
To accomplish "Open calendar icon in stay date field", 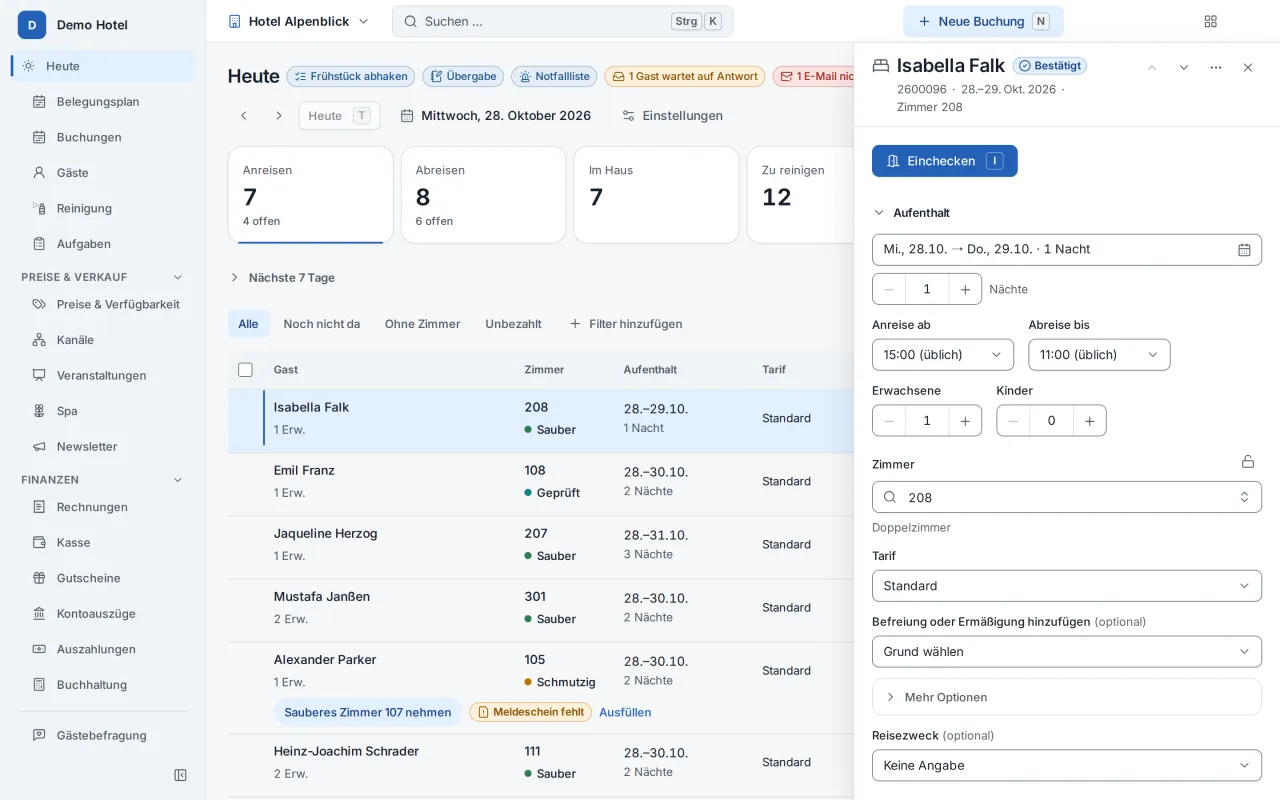I will coord(1244,250).
